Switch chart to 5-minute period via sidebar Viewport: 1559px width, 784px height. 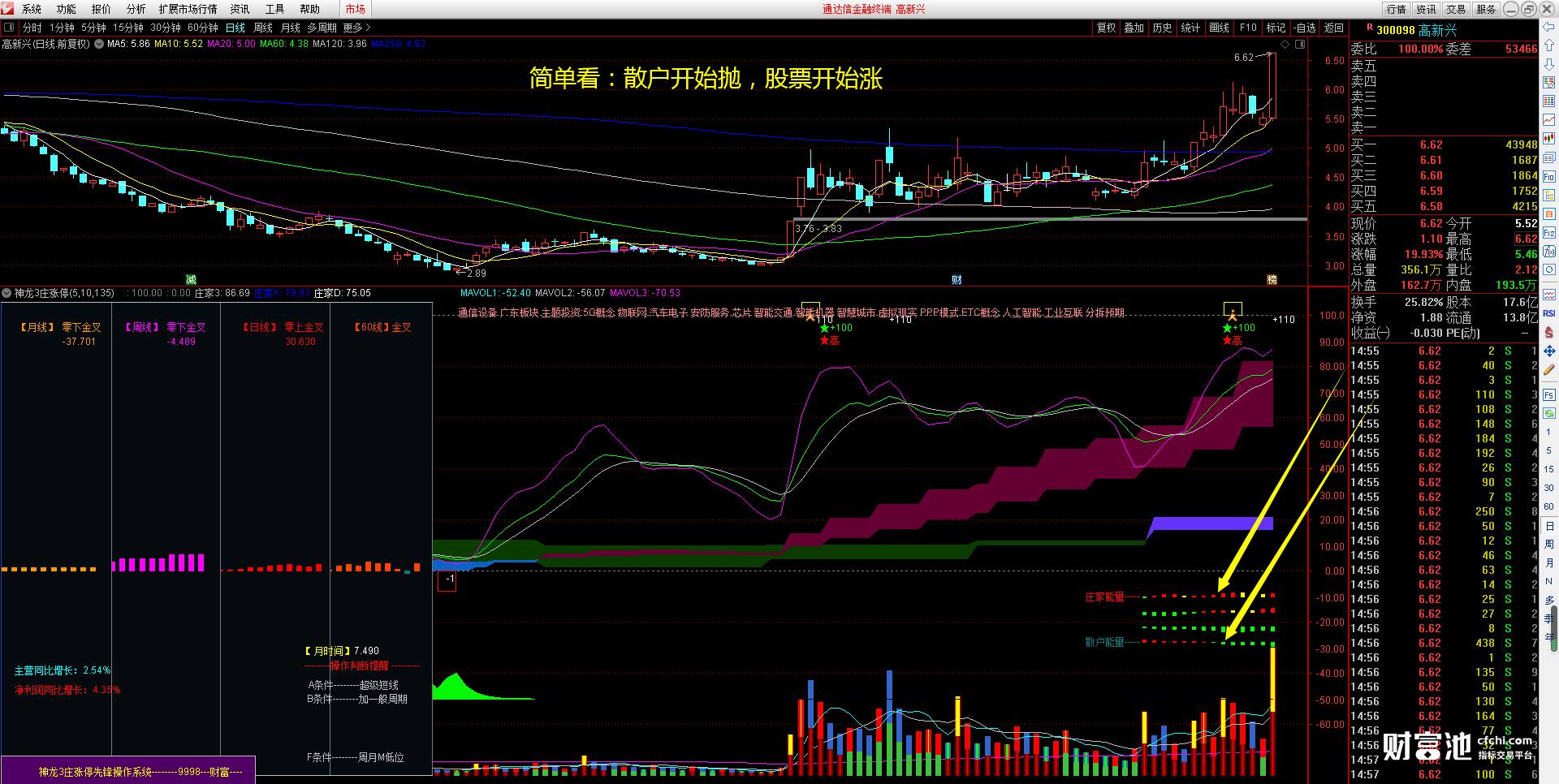(1548, 450)
